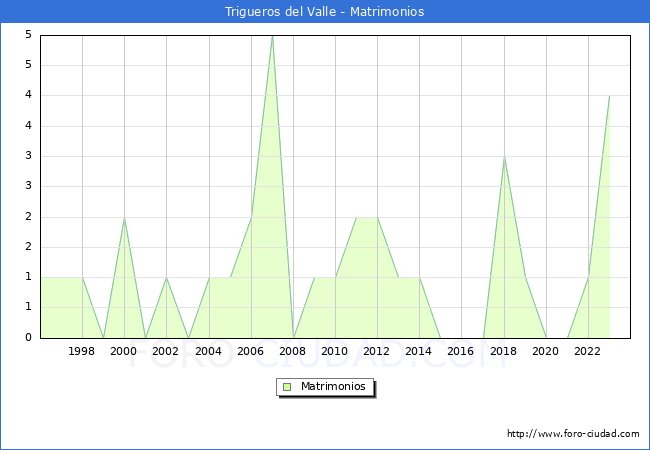This screenshot has height=450, width=650.
Task: Click the chart title Trigueros del Valle - Matrimonios
Action: point(325,12)
